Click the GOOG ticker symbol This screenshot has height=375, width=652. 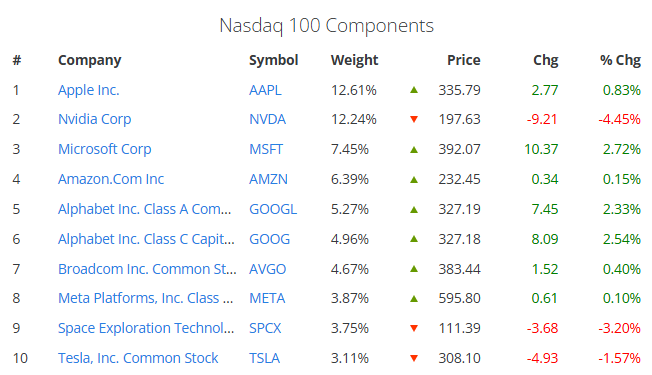tap(269, 239)
